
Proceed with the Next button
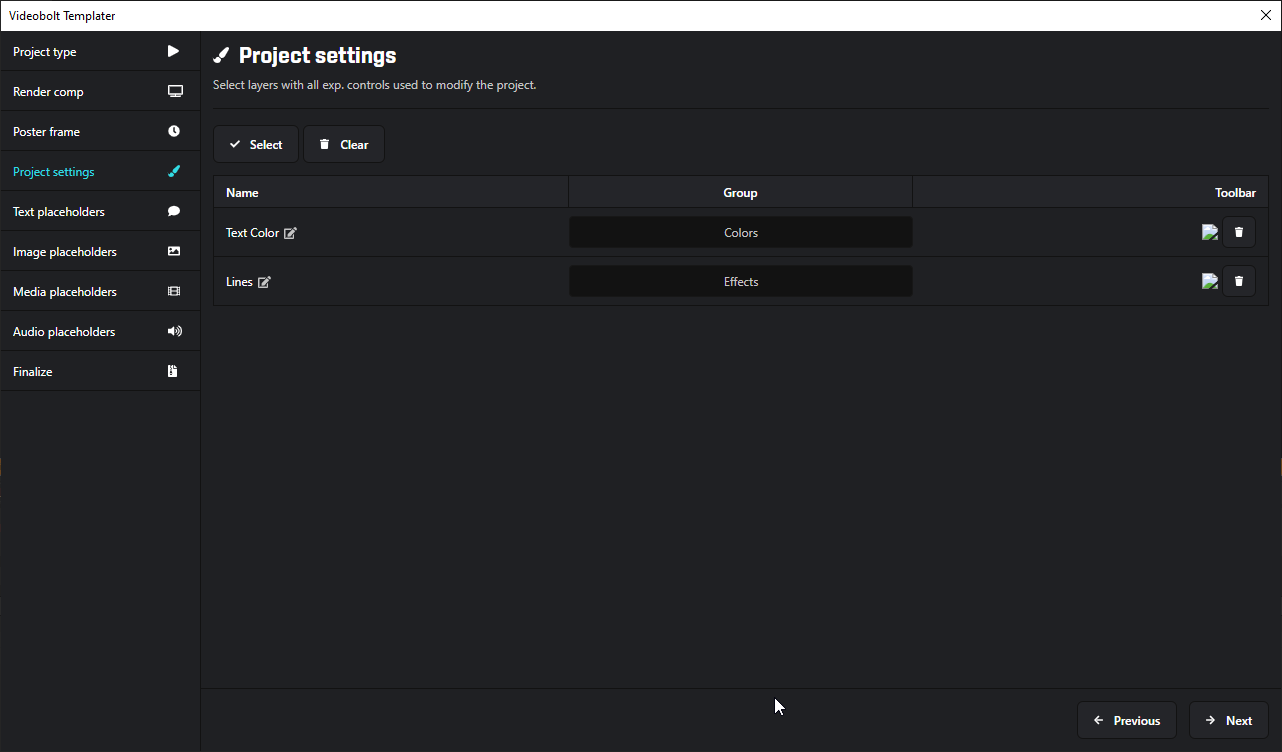click(1228, 720)
